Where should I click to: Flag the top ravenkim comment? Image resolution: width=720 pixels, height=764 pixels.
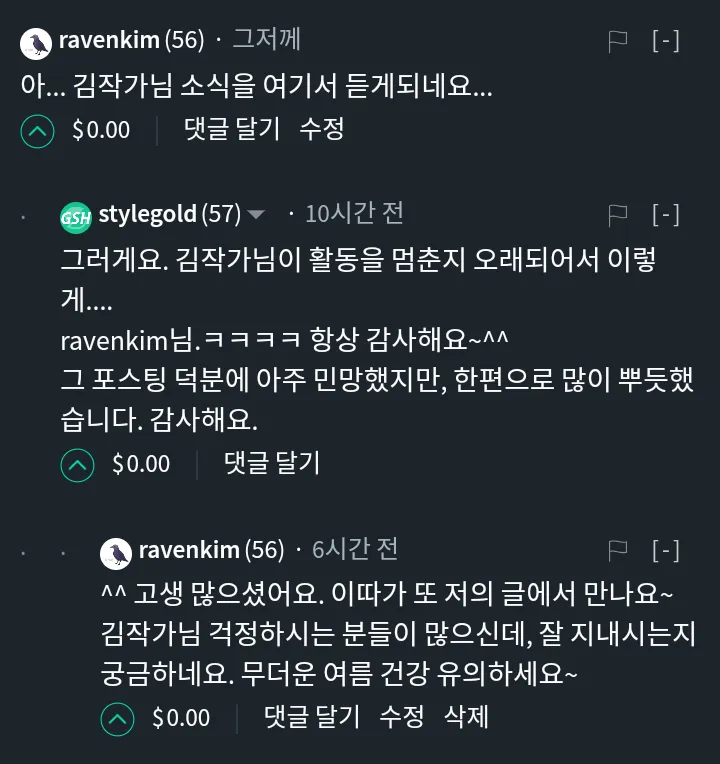click(618, 41)
